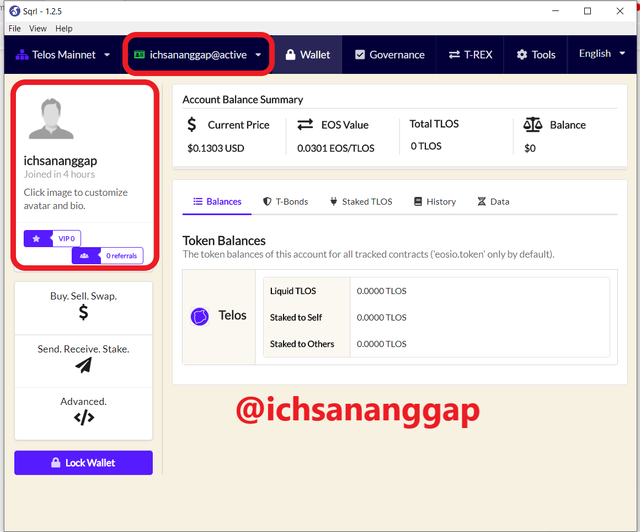Open the Tools section
640x532 pixels.
(x=536, y=55)
